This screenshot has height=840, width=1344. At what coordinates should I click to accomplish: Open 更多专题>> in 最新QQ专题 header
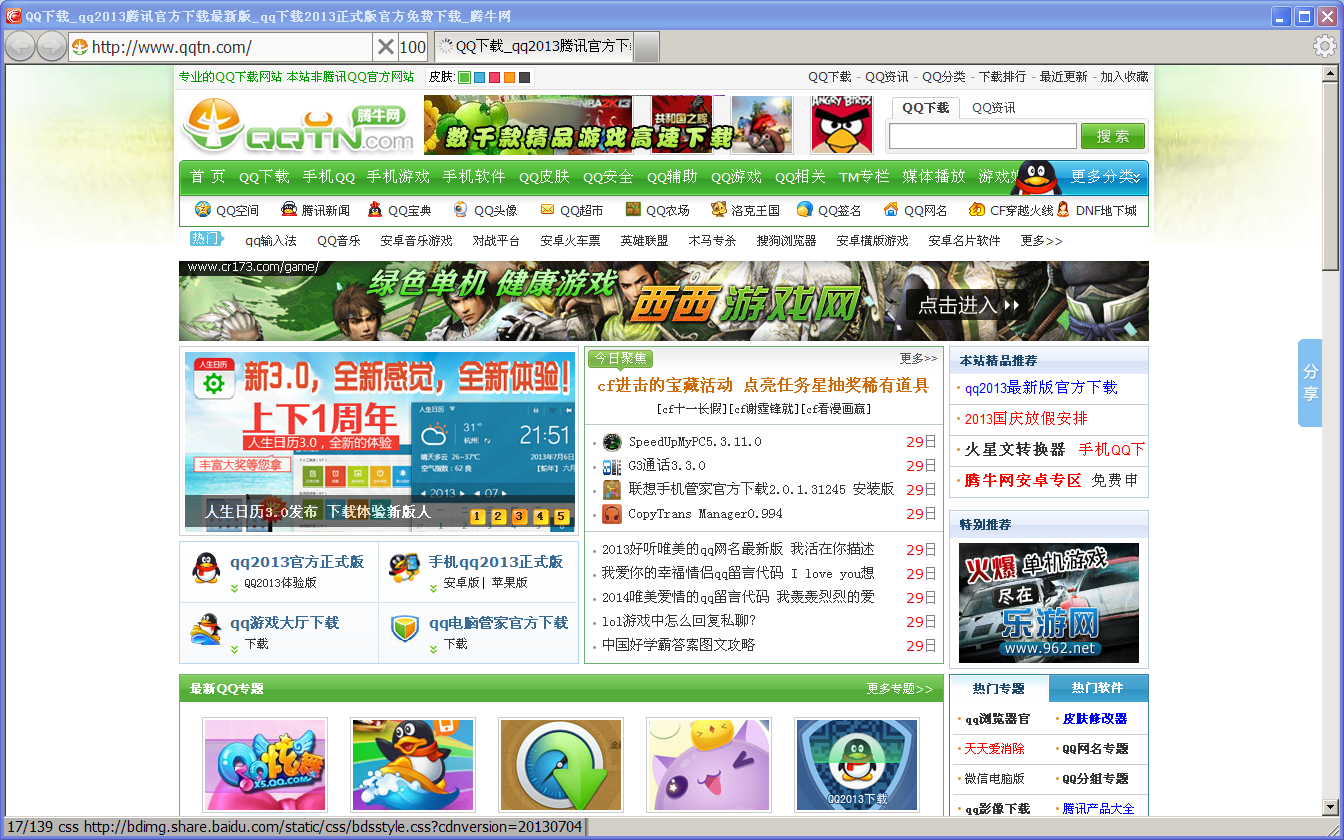tap(899, 689)
